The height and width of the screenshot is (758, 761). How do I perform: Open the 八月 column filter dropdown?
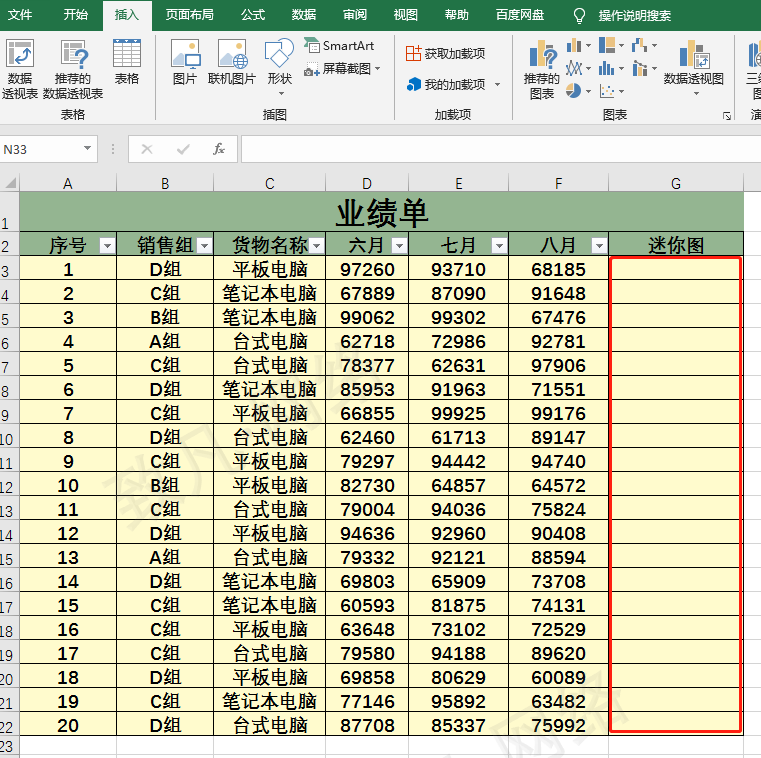599,246
